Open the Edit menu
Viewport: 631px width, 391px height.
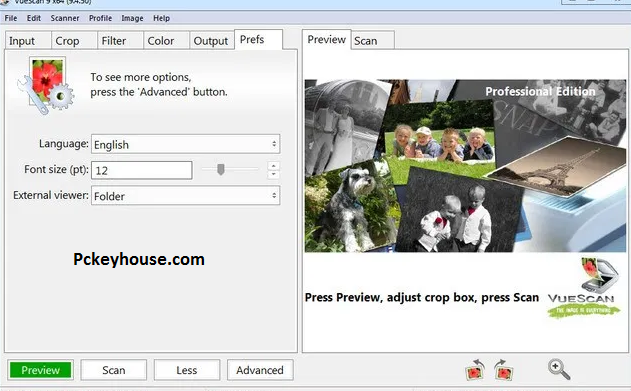[34, 18]
